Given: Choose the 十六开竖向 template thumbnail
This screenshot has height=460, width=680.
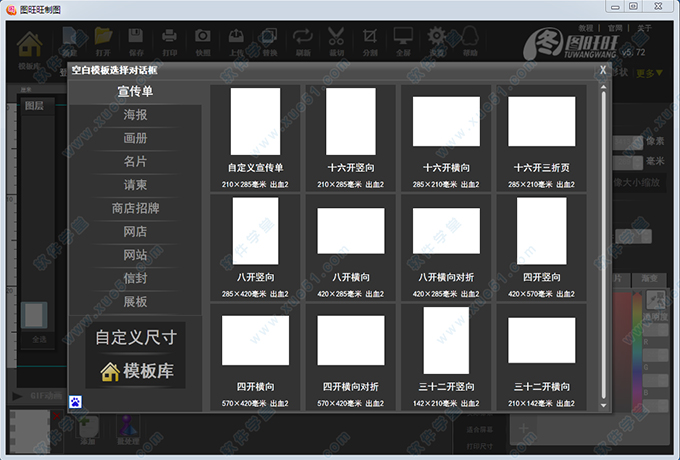Looking at the screenshot, I should (351, 121).
